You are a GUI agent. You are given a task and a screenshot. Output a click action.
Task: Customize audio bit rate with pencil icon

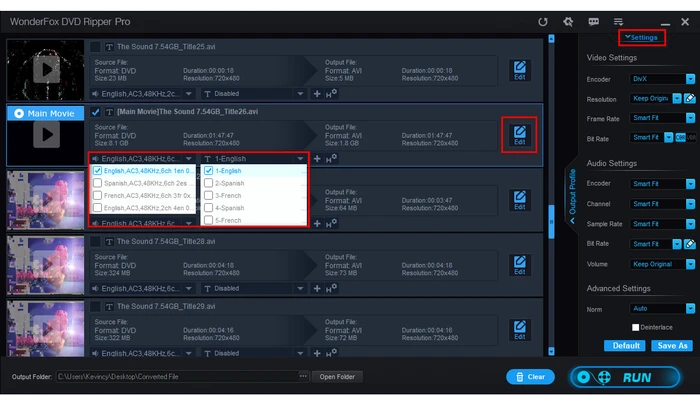[x=690, y=244]
